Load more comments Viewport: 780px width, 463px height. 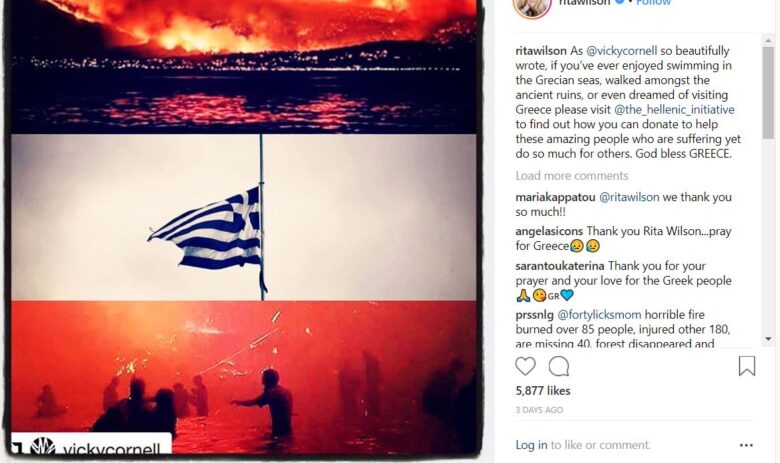(x=572, y=176)
